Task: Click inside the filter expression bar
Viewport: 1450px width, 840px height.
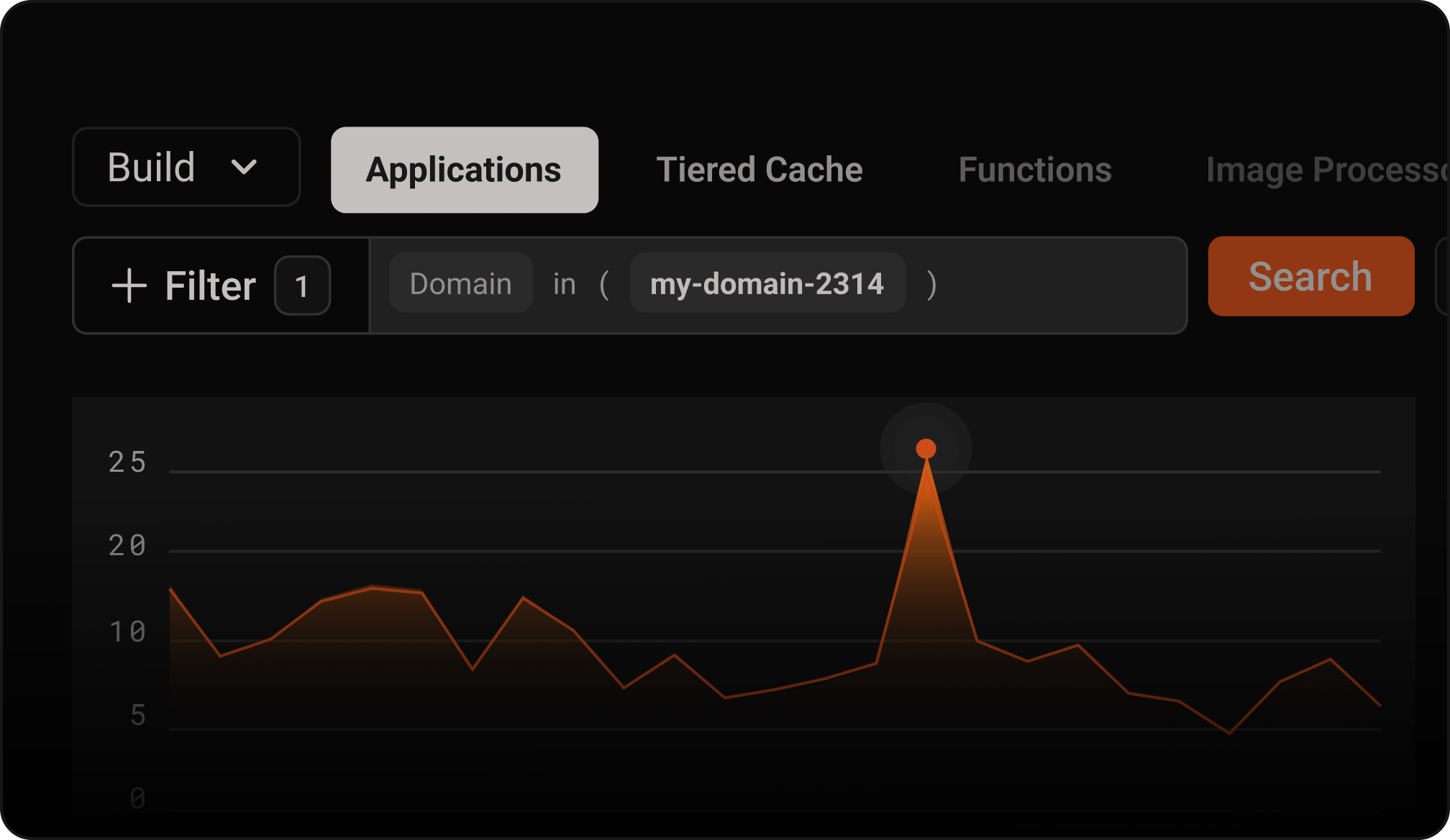Action: 1043,285
